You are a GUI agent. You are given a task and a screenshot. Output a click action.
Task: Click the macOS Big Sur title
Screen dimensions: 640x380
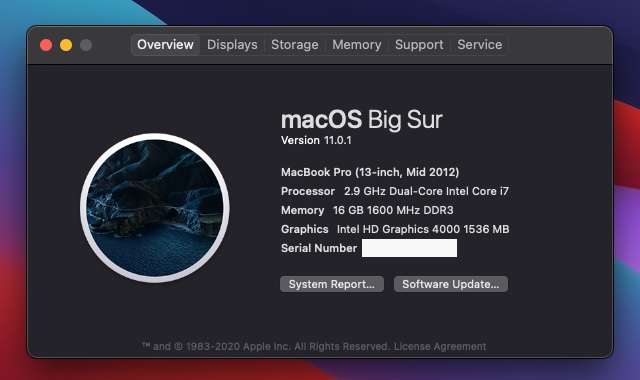(x=362, y=120)
